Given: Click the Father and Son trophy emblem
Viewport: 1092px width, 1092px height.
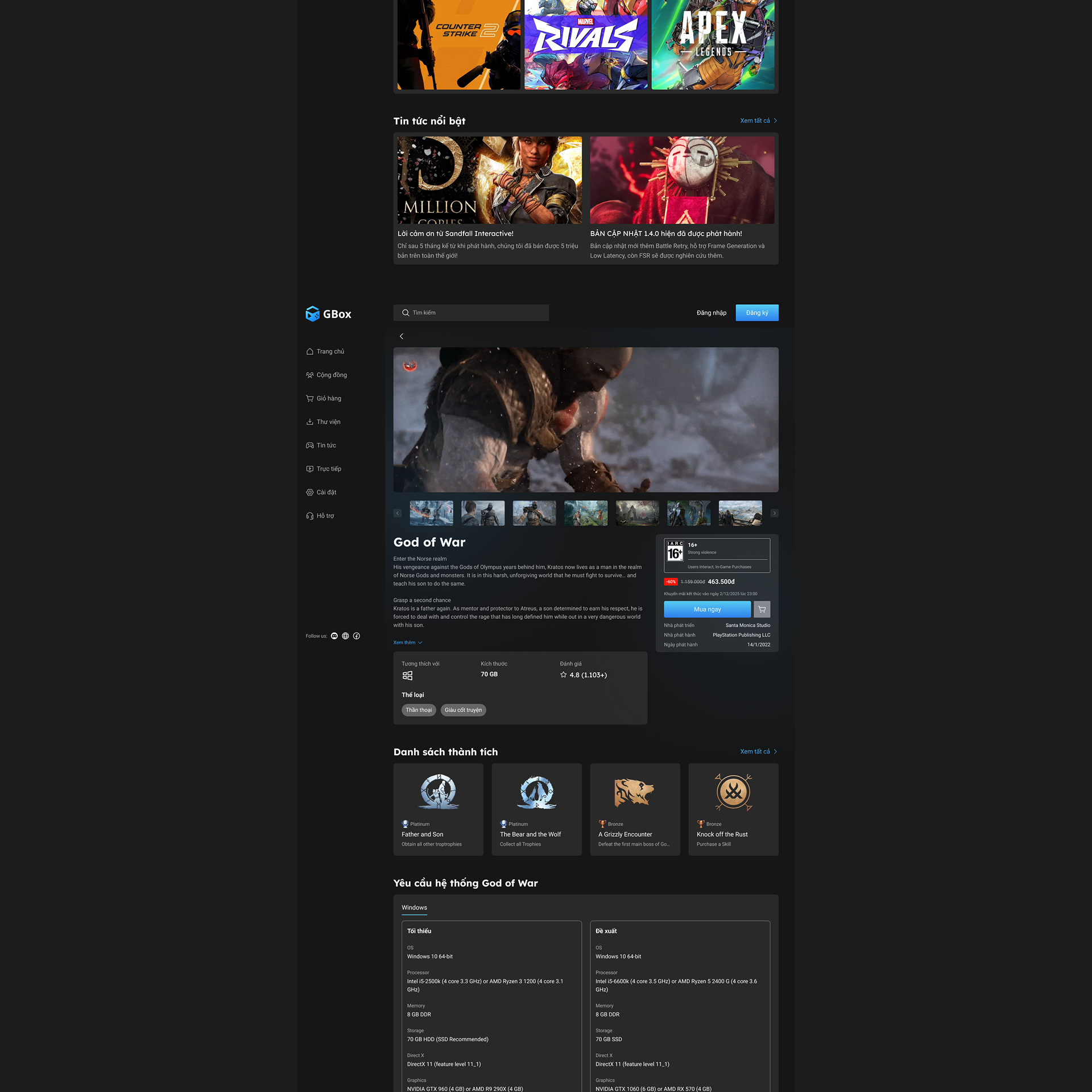Looking at the screenshot, I should coord(439,791).
